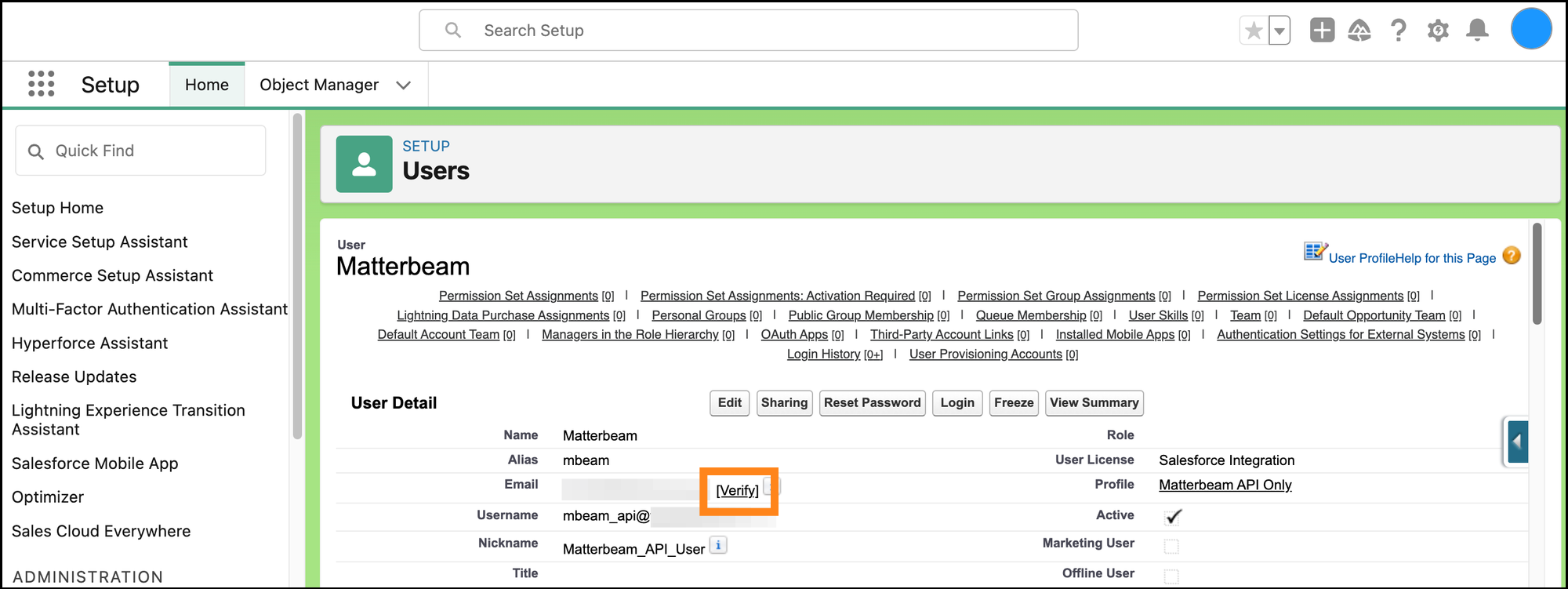Viewport: 1568px width, 589px height.
Task: Click the User Profile page icon
Action: (x=1315, y=251)
